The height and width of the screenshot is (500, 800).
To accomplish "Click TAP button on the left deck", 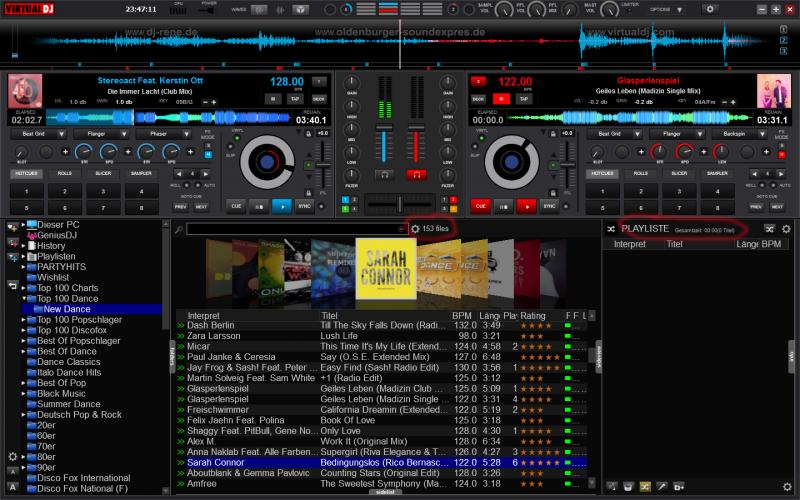I will click(296, 99).
